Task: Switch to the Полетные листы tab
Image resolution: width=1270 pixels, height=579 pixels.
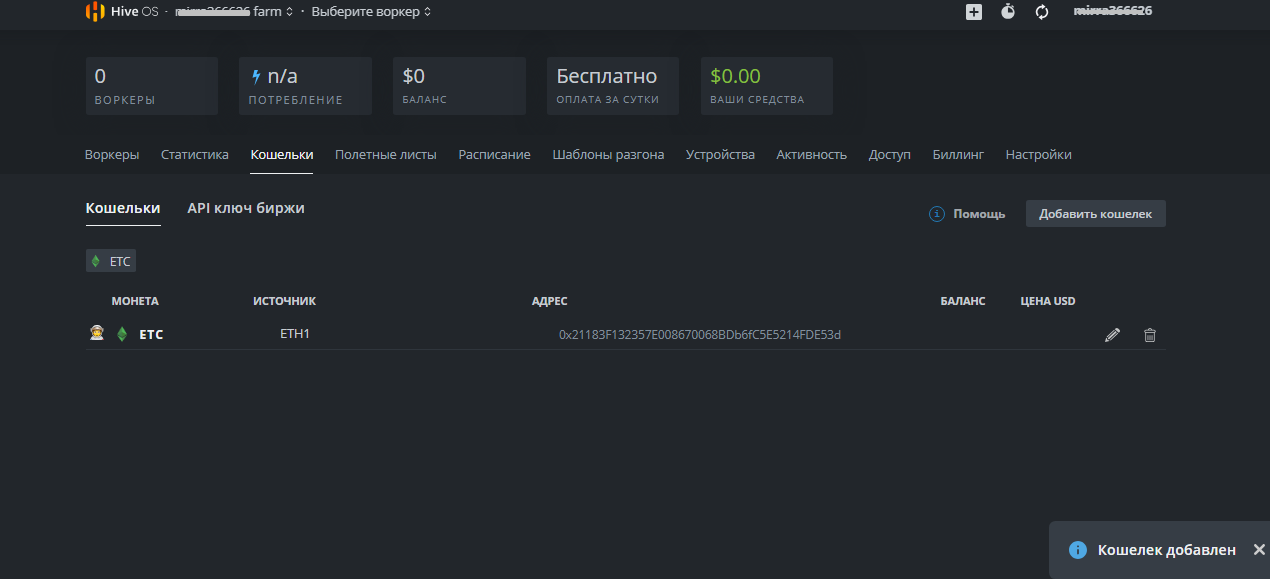Action: coord(385,155)
